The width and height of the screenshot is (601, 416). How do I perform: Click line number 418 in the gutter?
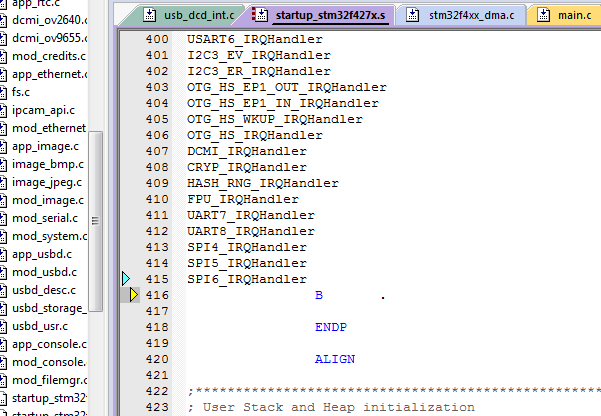coord(157,327)
